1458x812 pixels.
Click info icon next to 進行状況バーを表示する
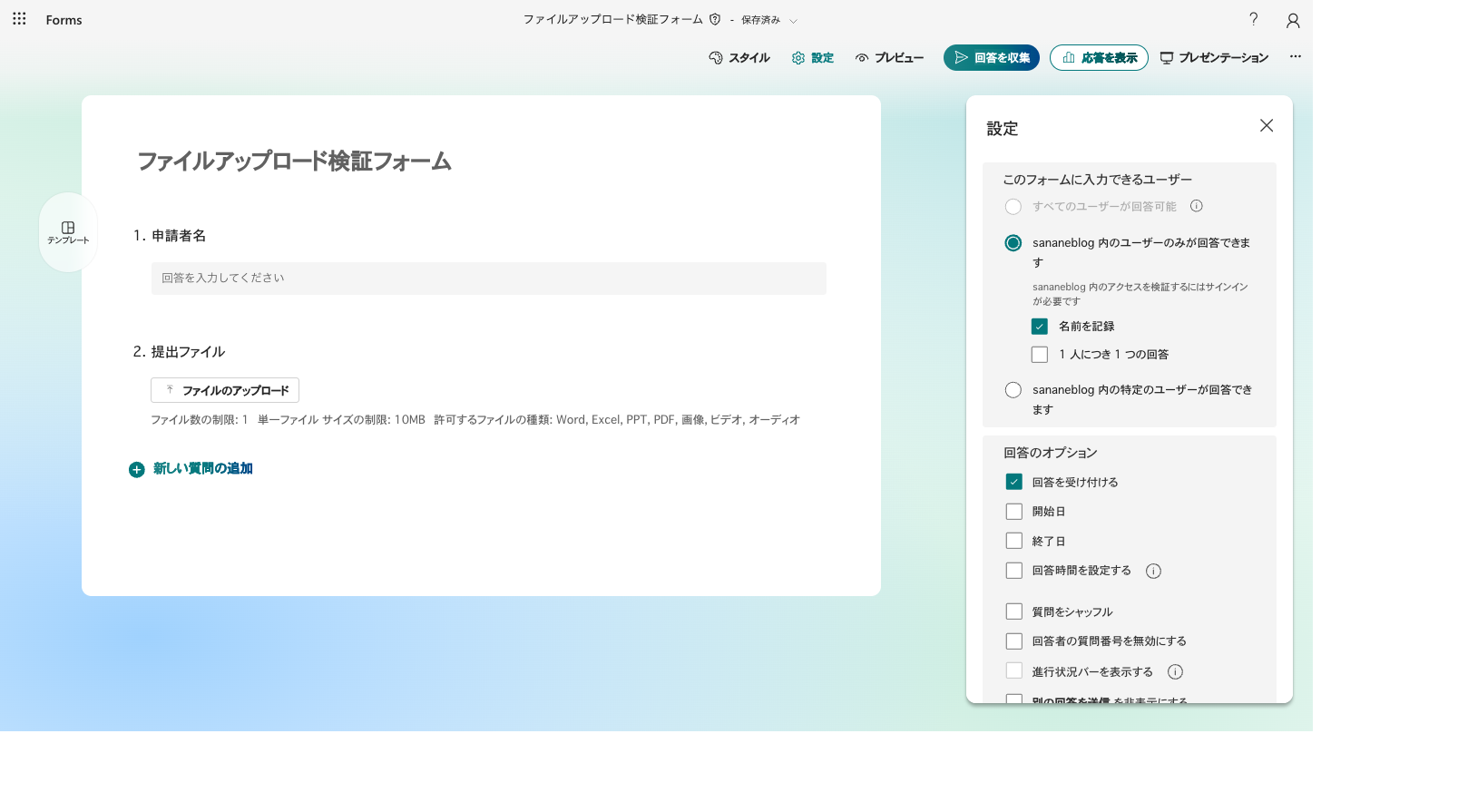point(1175,671)
